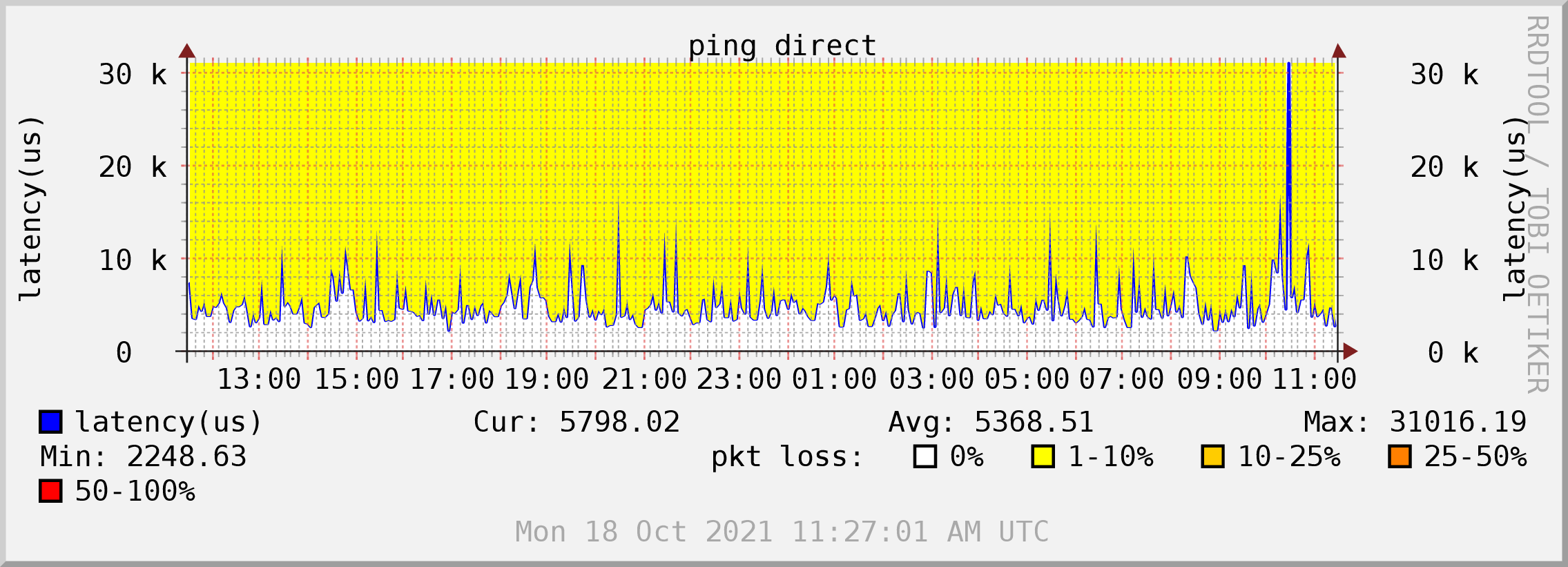Click the timestamp 'Mon 18 Oct 2021 11:27:01 AM UTC'

click(782, 532)
